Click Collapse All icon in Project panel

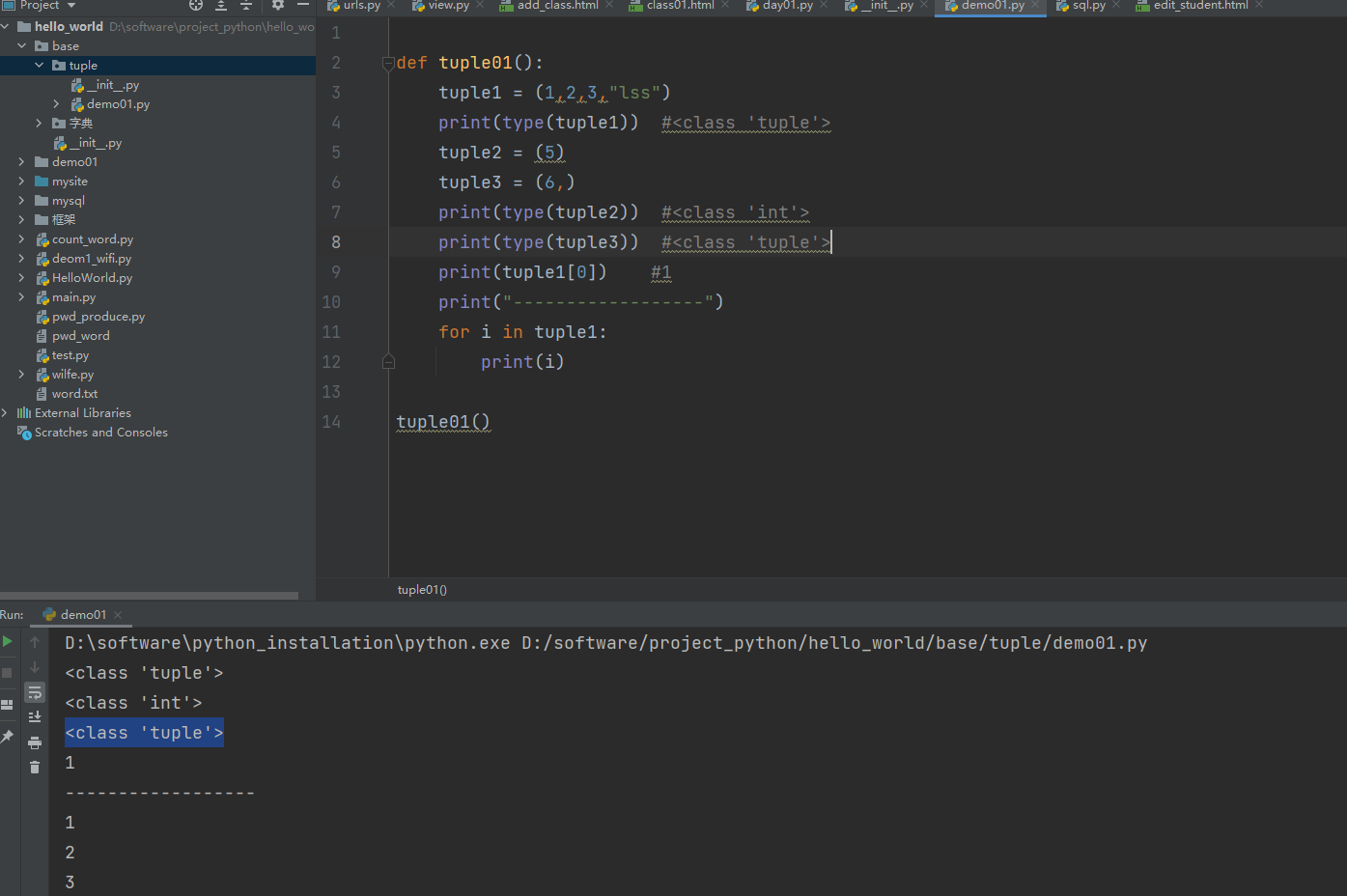[x=246, y=5]
